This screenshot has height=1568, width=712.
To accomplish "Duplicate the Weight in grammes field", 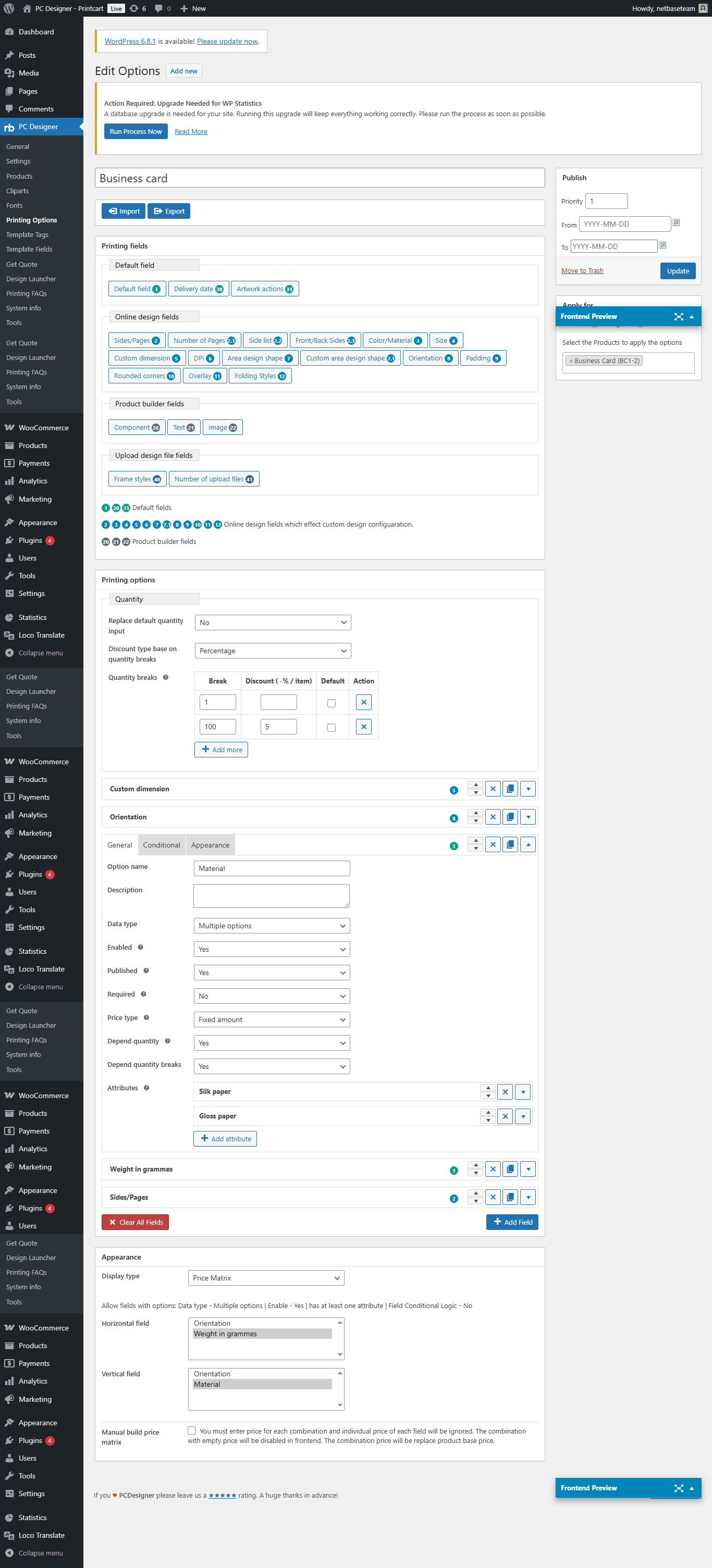I will pos(510,1168).
